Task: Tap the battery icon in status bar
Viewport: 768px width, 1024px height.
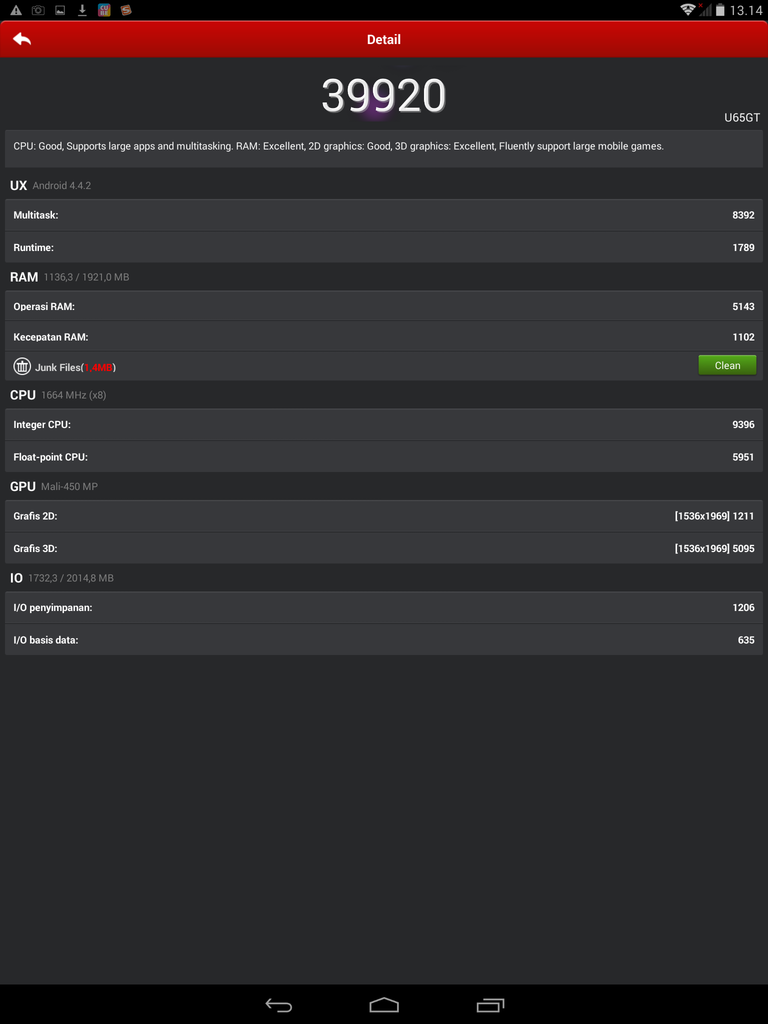Action: tap(720, 10)
